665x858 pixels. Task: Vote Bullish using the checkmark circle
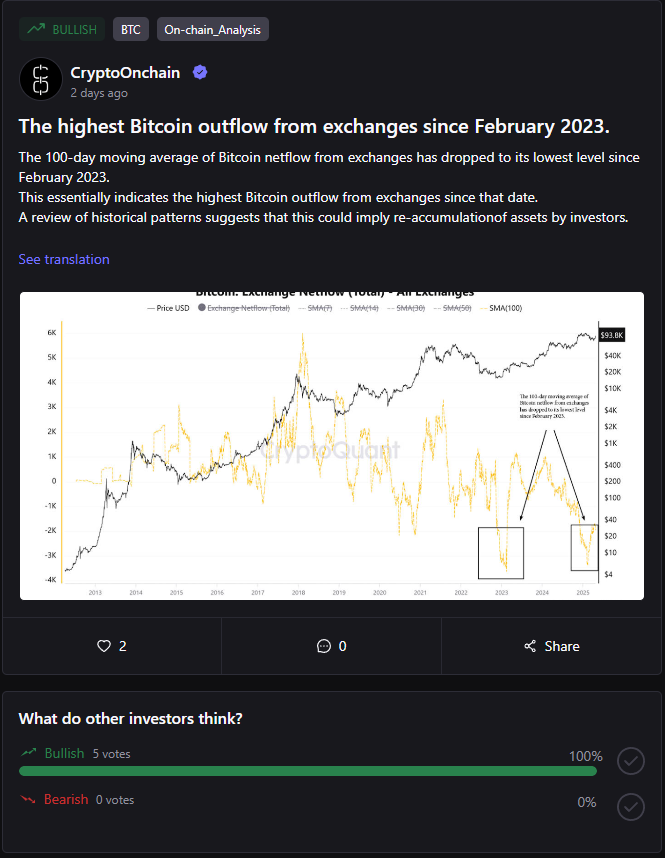[631, 761]
